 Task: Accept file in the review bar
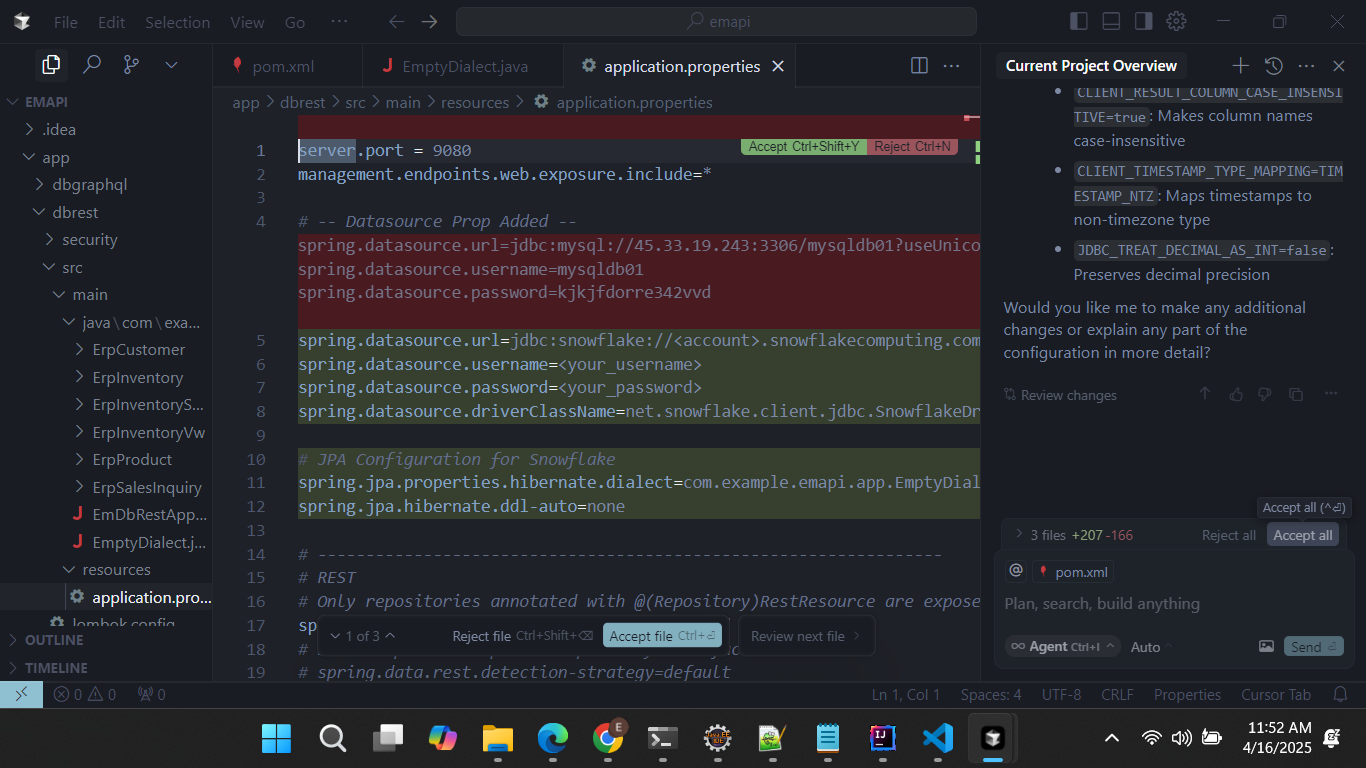[662, 636]
